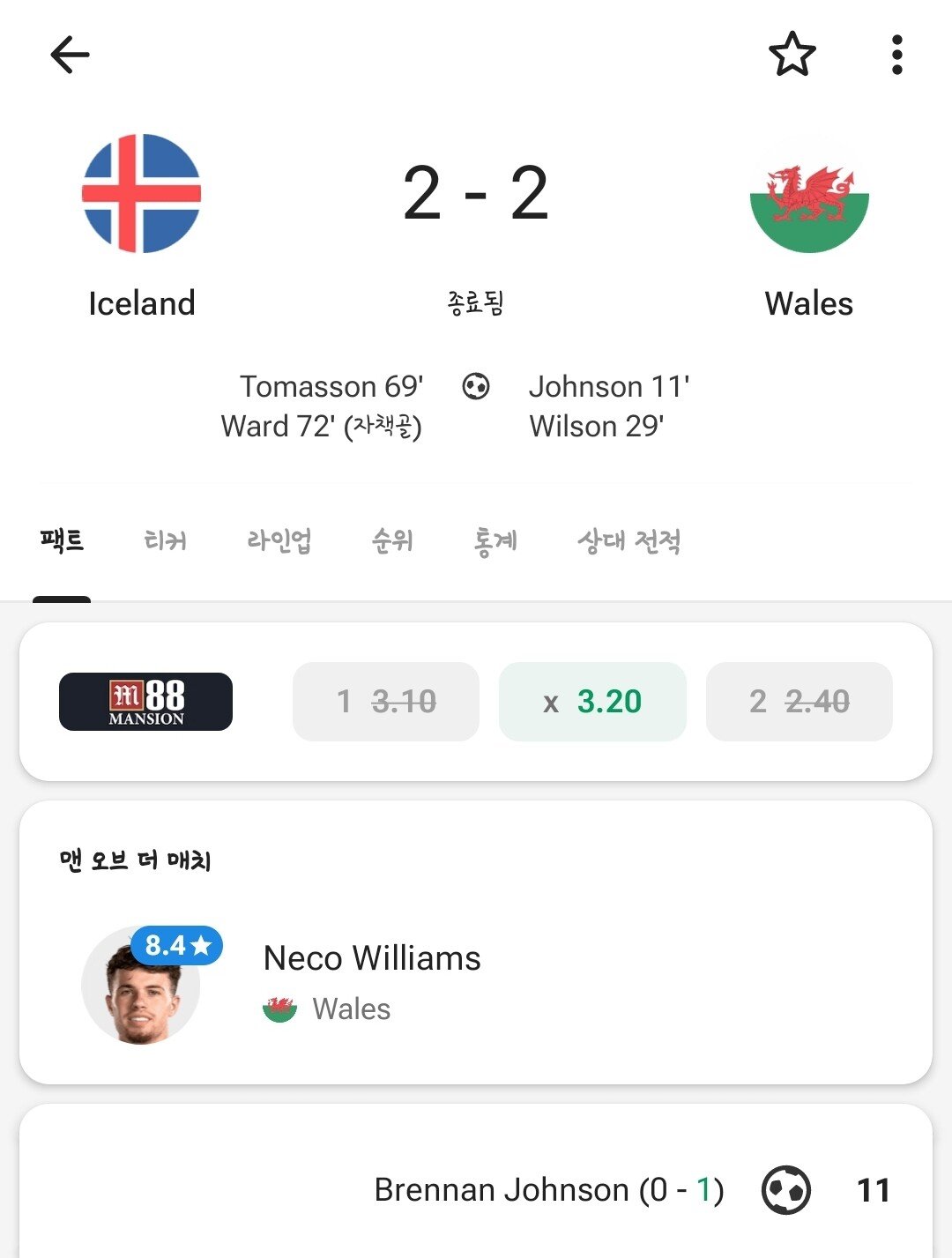Tap the Wales dragon flag crest
The height and width of the screenshot is (1258, 952).
[808, 195]
